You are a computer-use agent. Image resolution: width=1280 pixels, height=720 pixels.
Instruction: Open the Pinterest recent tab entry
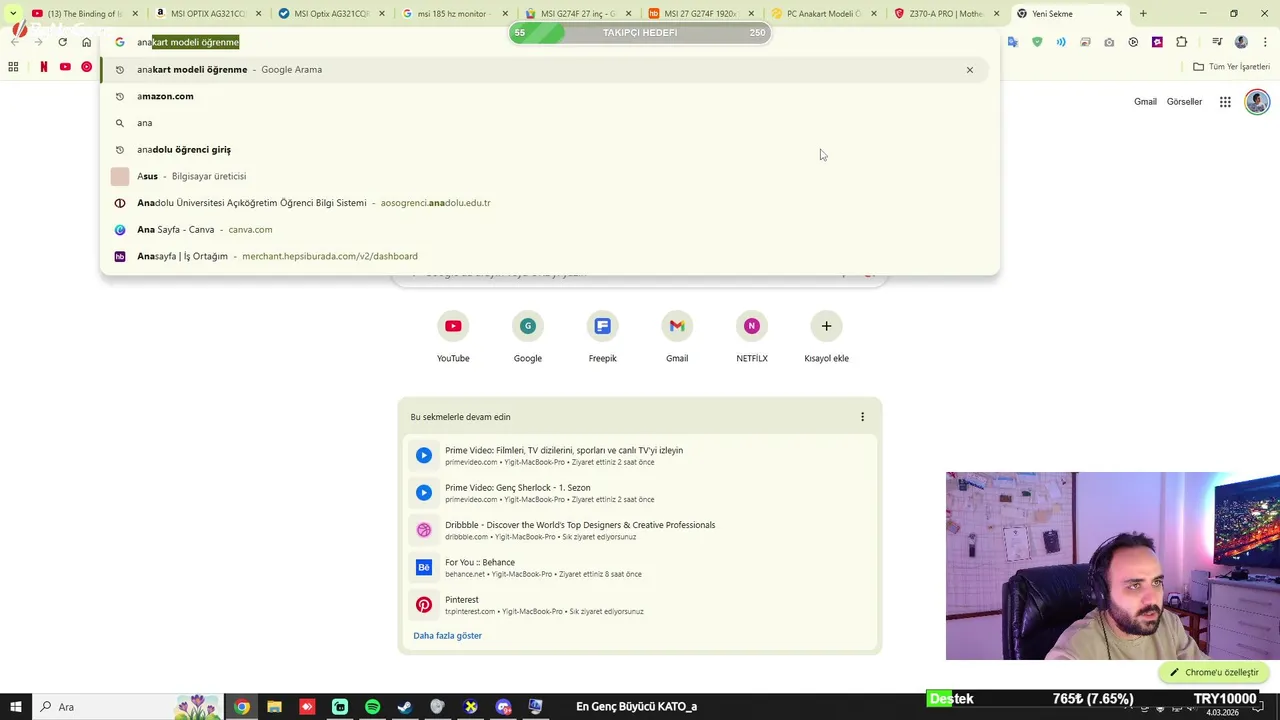tap(640, 605)
